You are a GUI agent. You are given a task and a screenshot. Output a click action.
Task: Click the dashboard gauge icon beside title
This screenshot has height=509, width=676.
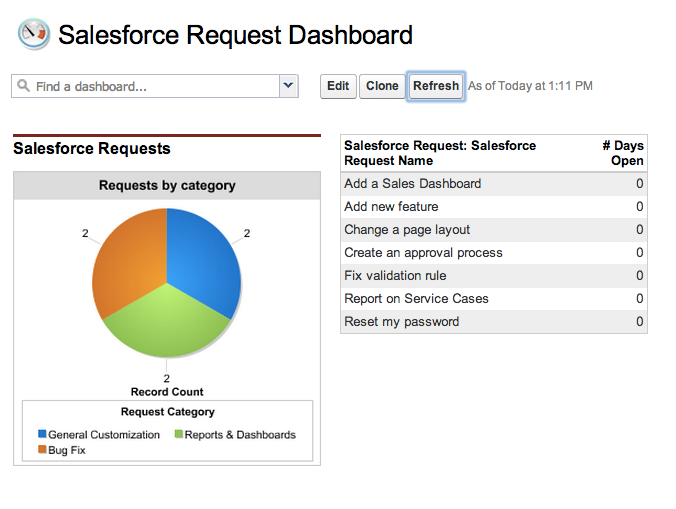click(x=34, y=34)
